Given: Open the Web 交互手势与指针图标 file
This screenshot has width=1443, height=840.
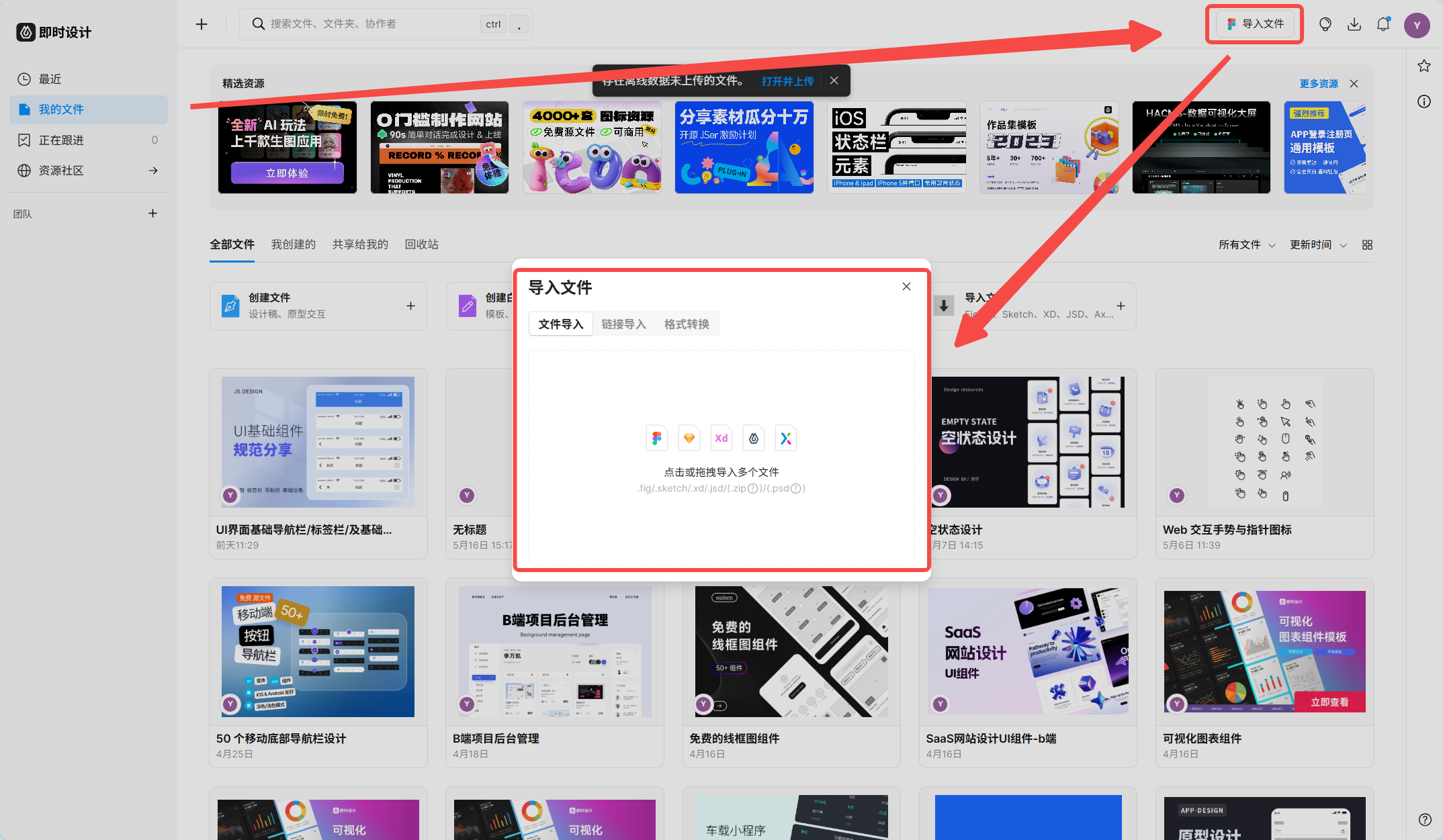Looking at the screenshot, I should 1265,463.
